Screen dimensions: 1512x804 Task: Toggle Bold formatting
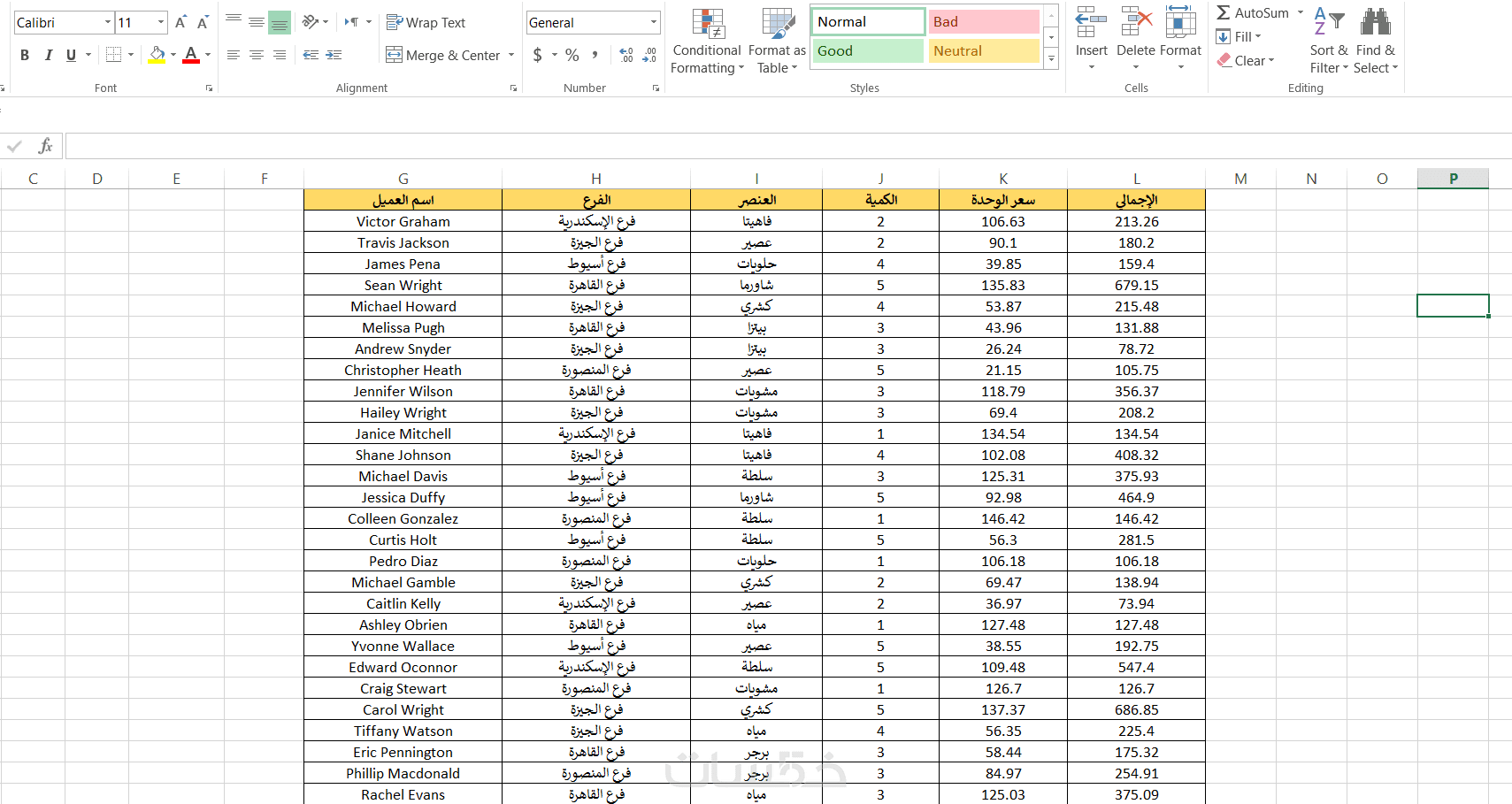[25, 55]
